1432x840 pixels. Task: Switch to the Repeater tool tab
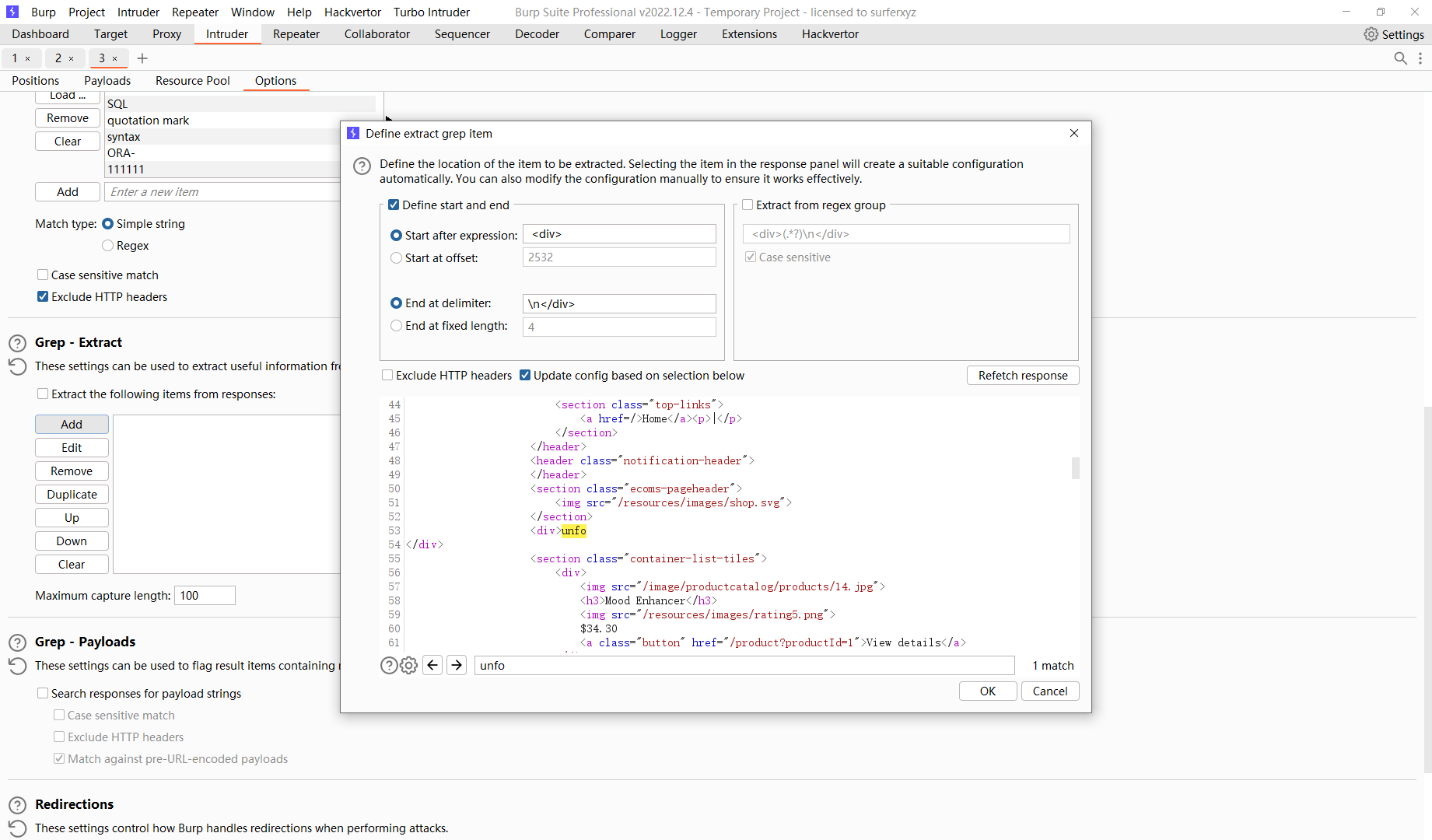pyautogui.click(x=296, y=34)
